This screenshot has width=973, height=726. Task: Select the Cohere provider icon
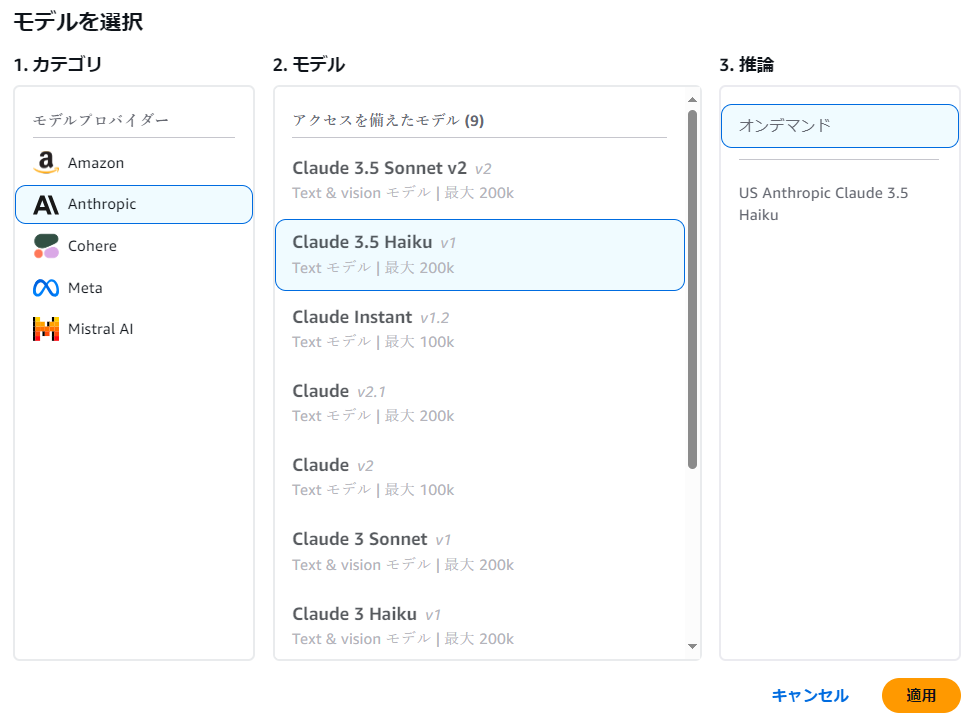tap(45, 245)
